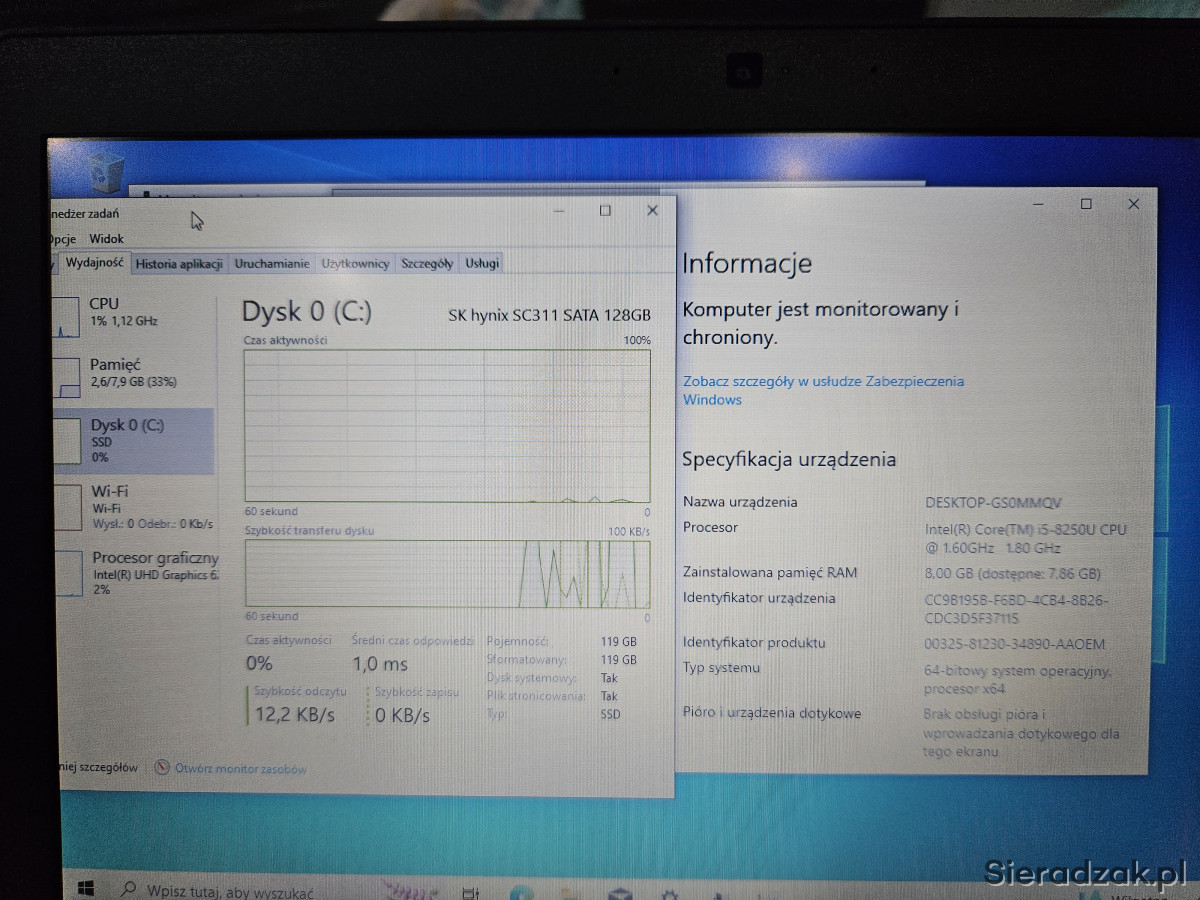Select Dysk 0 (C:) in the performance sidebar
The image size is (1200, 900).
(x=134, y=440)
